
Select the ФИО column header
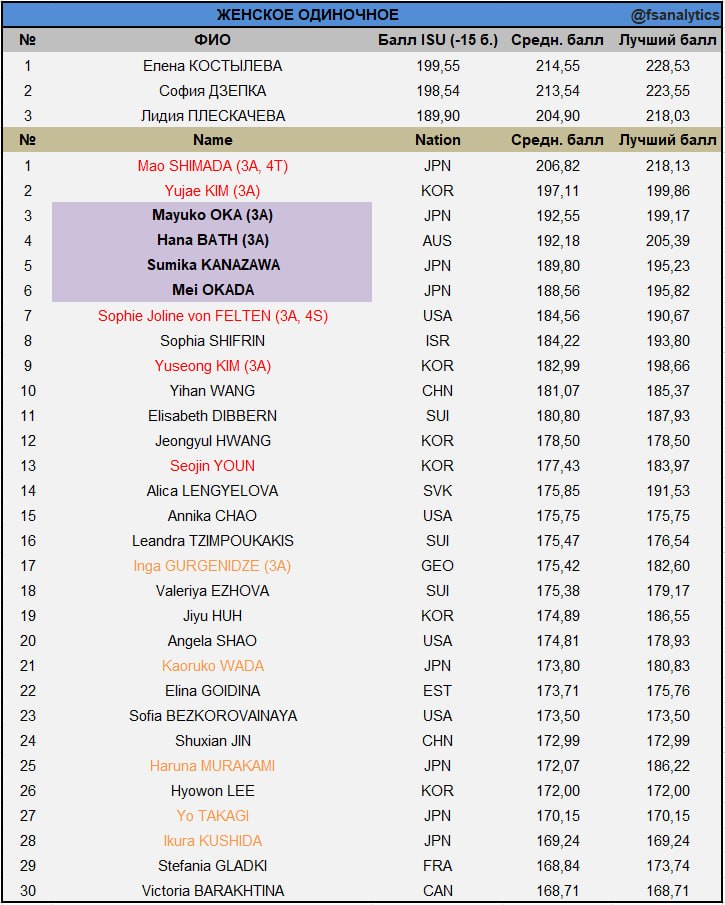click(x=212, y=40)
